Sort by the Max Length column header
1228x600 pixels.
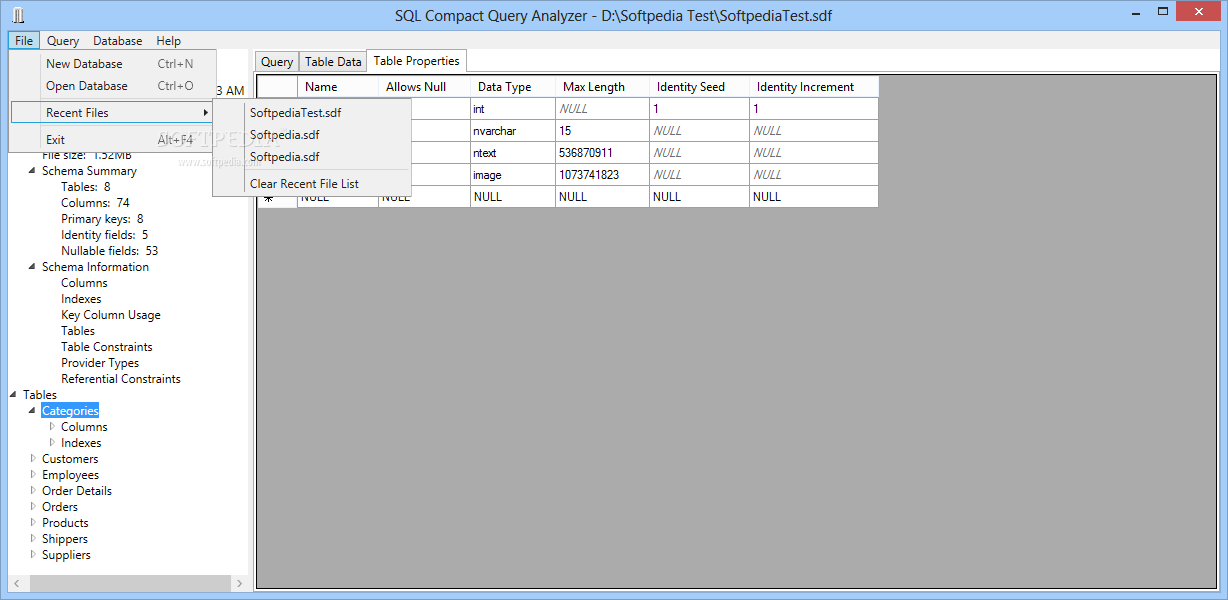[602, 87]
